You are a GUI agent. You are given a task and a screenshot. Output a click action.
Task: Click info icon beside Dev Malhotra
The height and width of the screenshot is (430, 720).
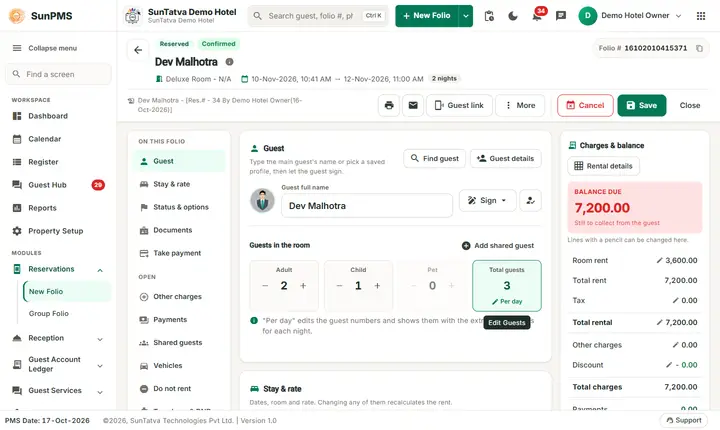coord(229,62)
